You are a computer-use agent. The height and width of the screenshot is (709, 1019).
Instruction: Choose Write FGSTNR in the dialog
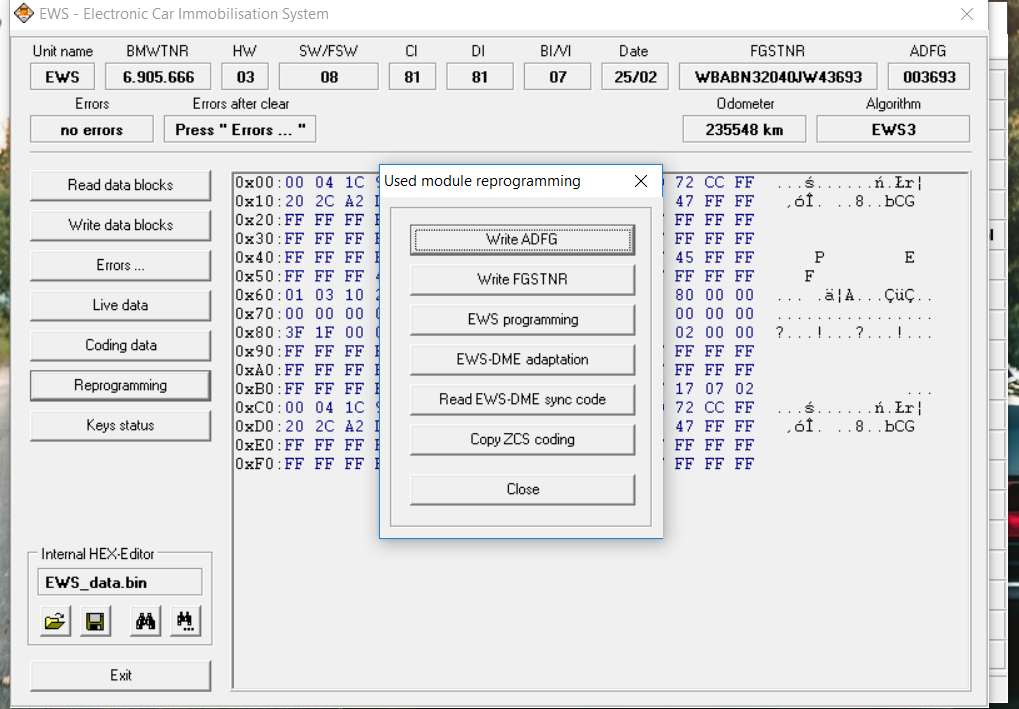[x=522, y=280]
